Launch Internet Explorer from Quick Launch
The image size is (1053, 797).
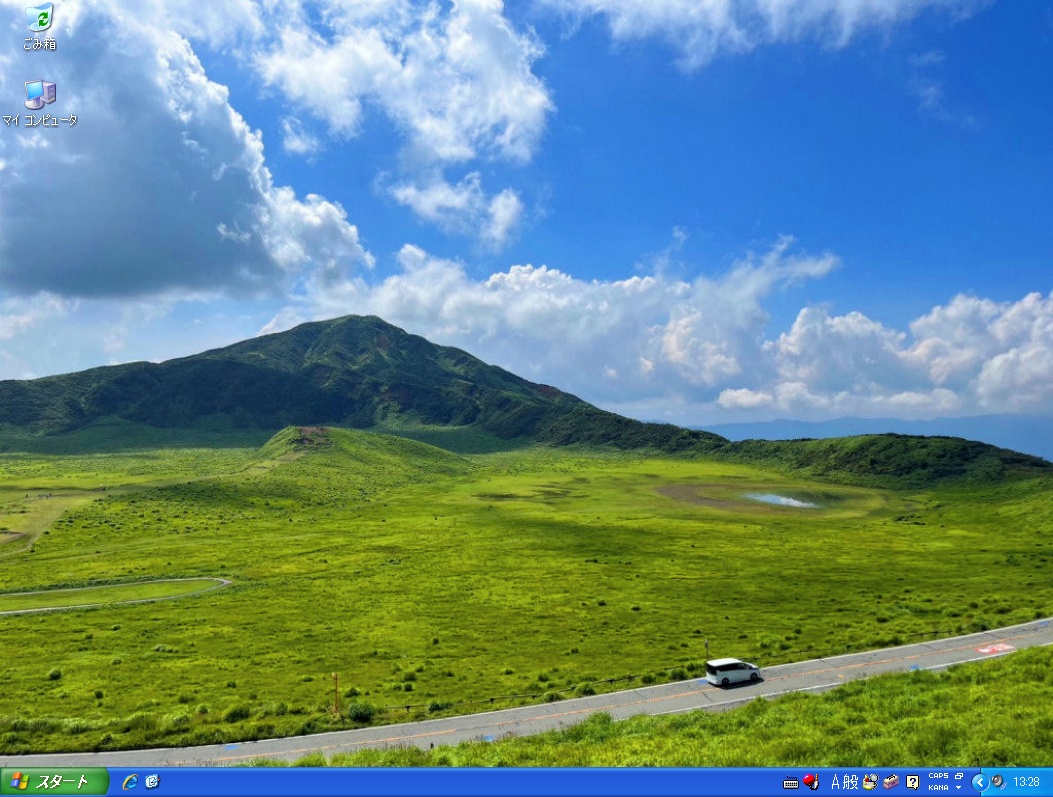[129, 782]
